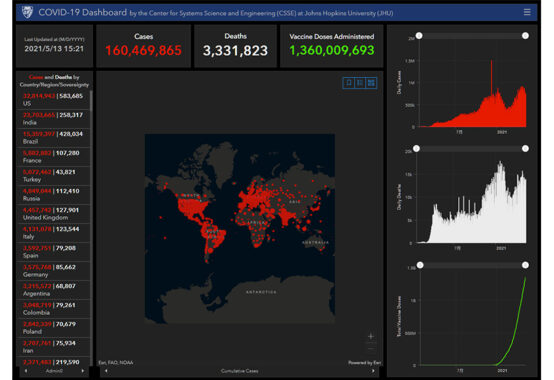
Task: Click previous arrow beside Cumulative Cases
Action: click(x=106, y=371)
